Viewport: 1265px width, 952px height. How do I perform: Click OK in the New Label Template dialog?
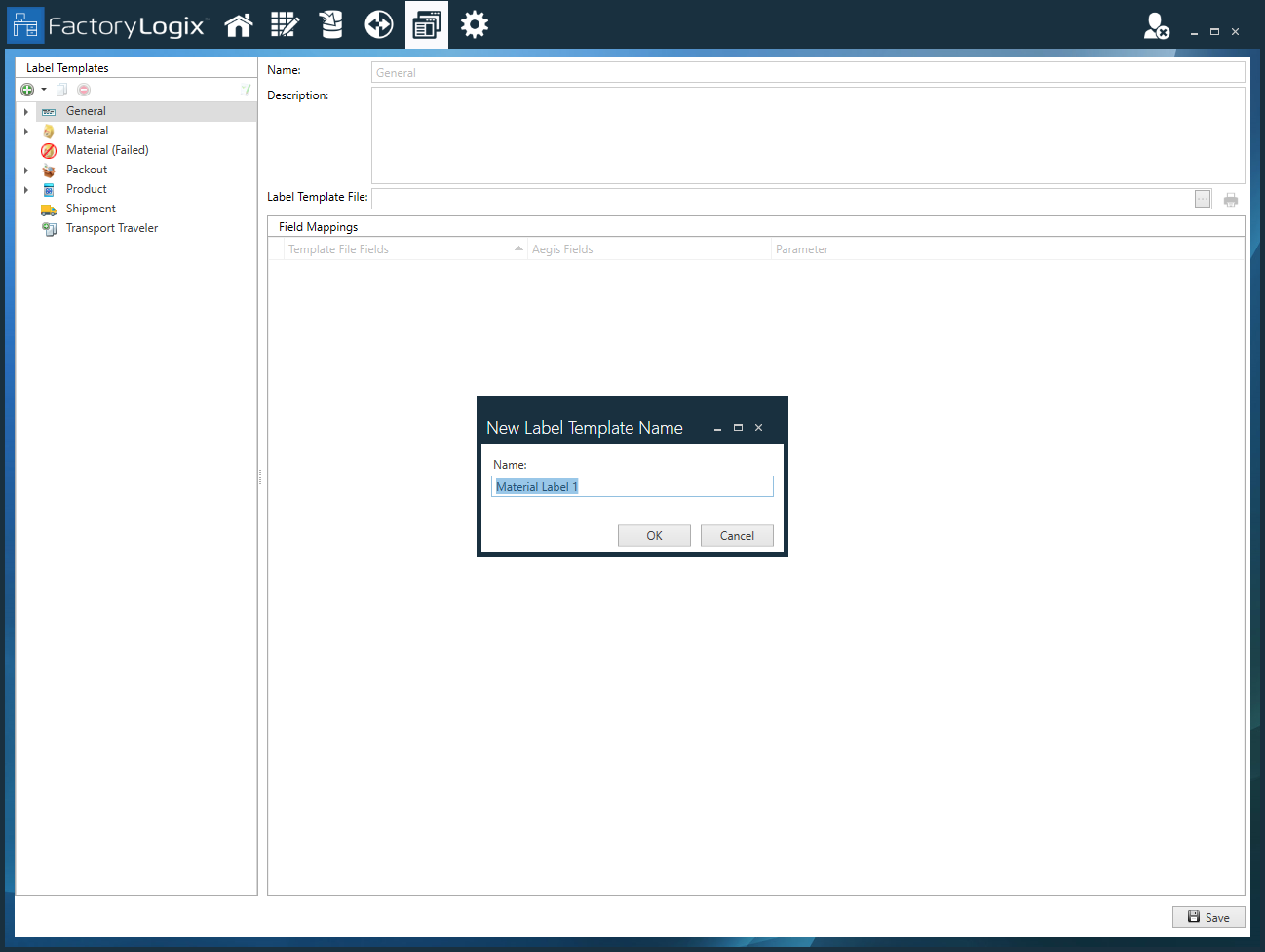click(x=654, y=535)
